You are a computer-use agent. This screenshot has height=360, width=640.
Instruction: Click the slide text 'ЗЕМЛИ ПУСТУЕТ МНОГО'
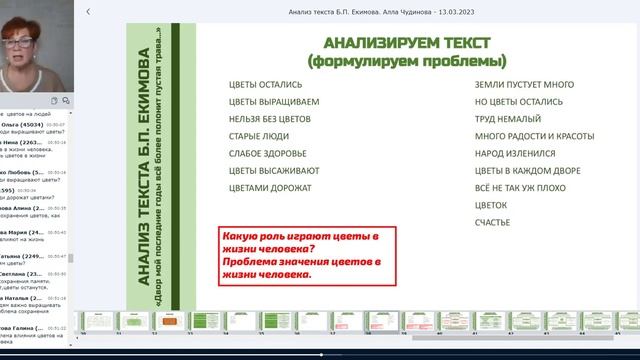tap(524, 84)
